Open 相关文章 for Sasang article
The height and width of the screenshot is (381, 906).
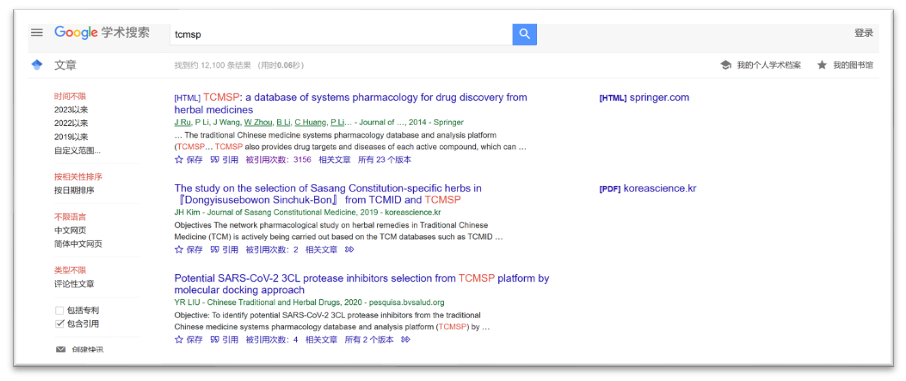(x=321, y=250)
